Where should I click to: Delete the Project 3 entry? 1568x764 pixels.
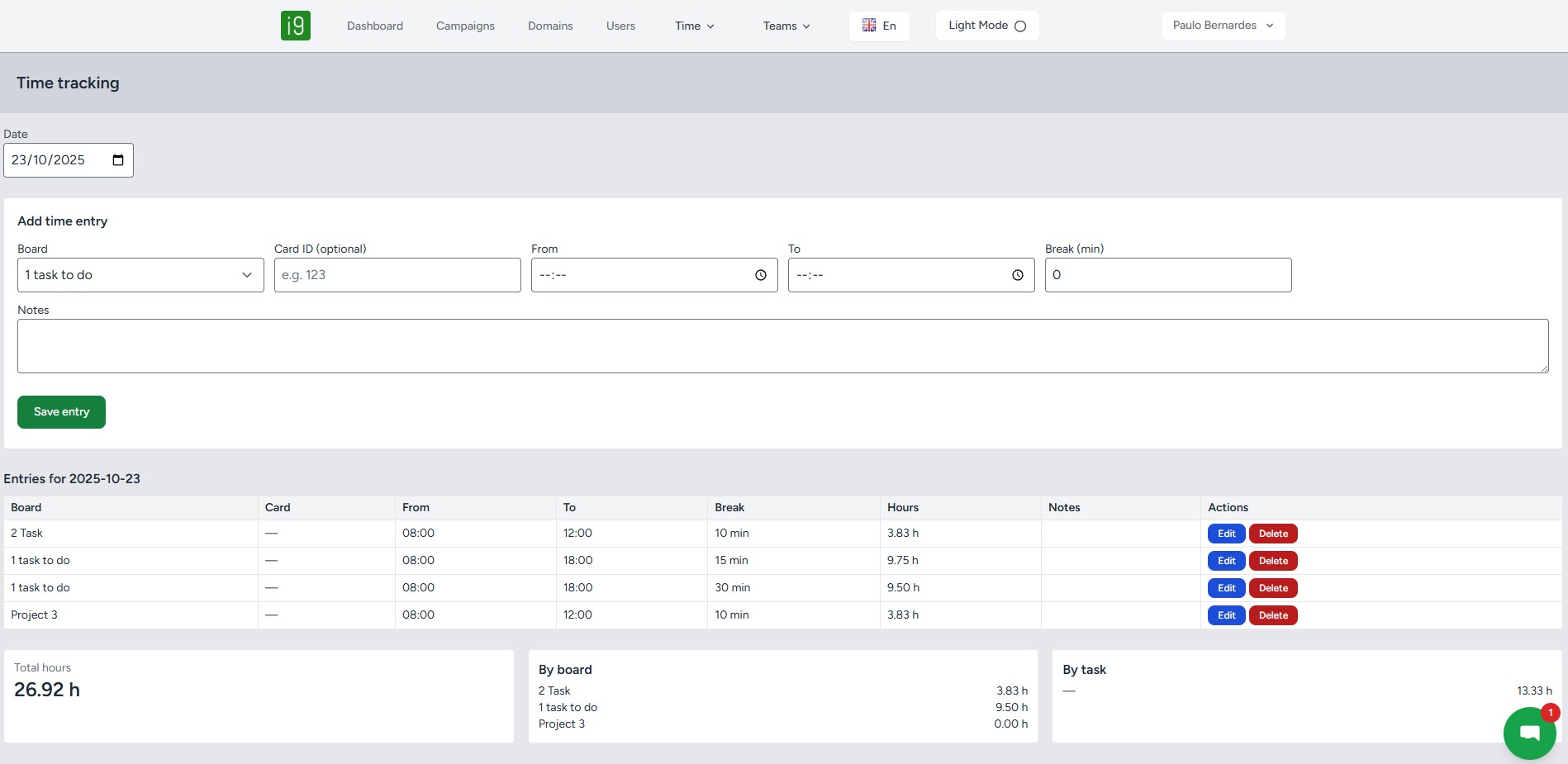point(1273,615)
